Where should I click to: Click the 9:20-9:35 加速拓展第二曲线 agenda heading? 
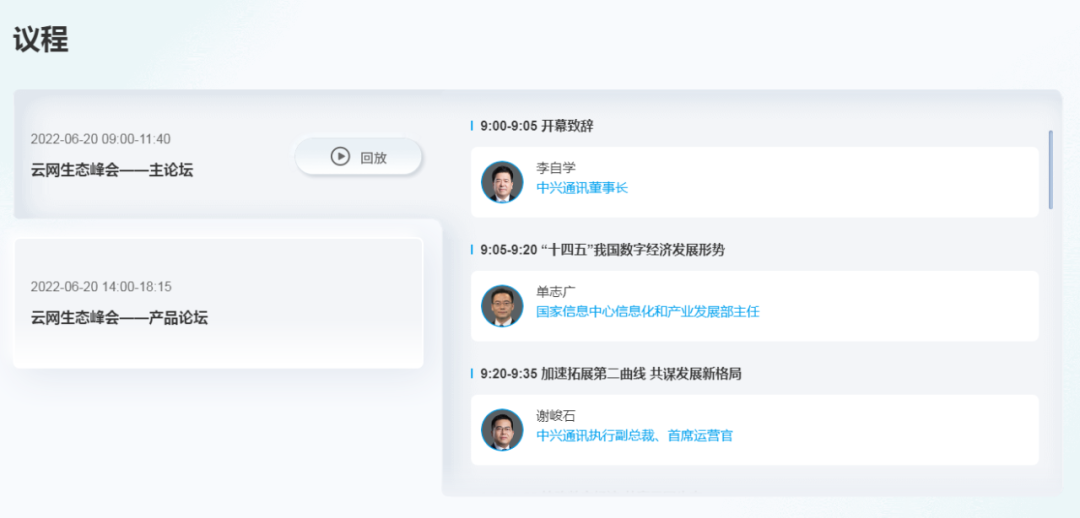coord(610,374)
